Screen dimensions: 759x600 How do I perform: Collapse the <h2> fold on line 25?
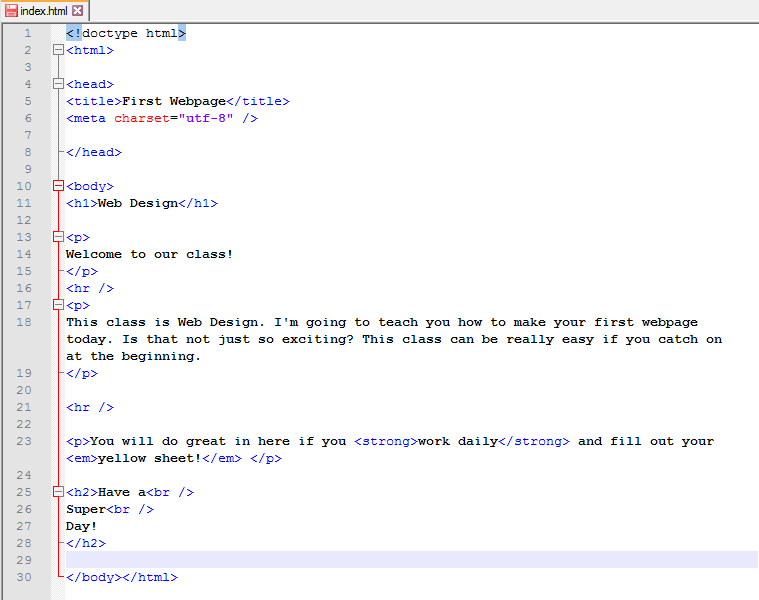(58, 492)
